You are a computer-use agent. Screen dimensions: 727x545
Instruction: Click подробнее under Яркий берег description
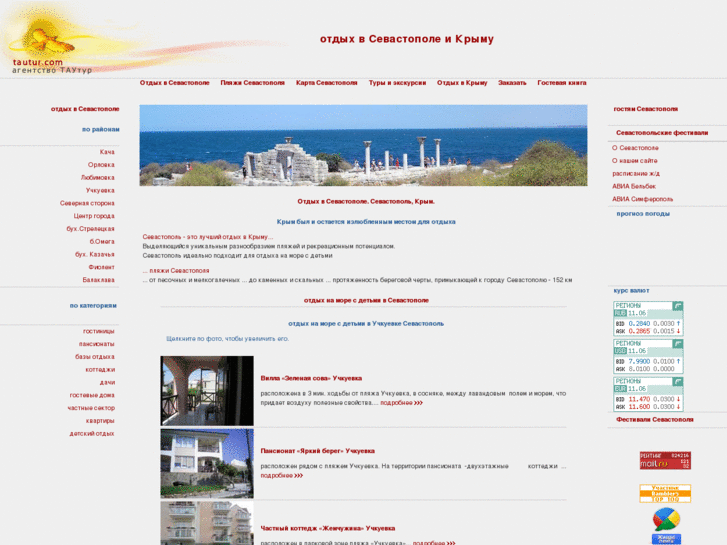(x=281, y=475)
